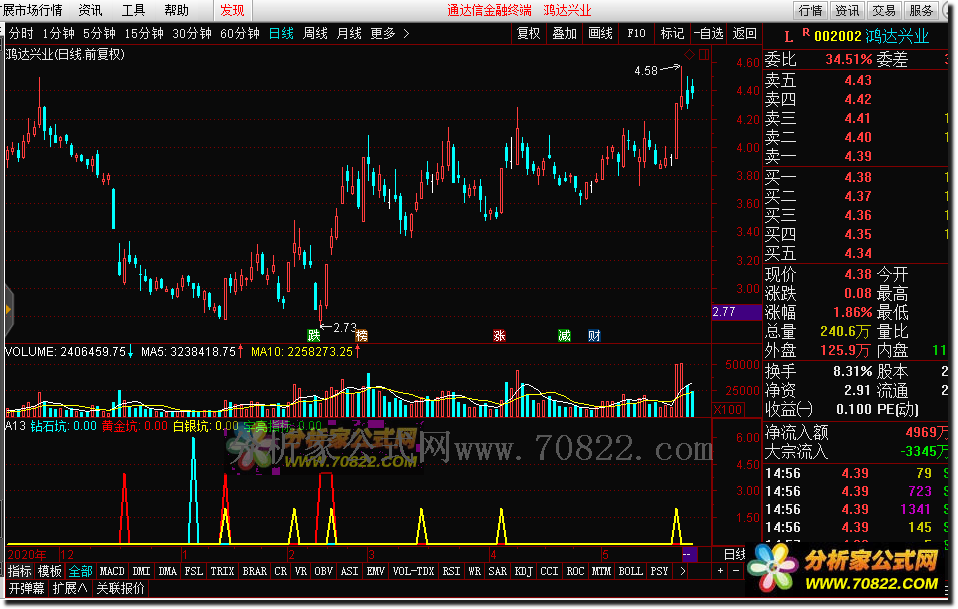Image resolution: width=958 pixels, height=609 pixels.
Task: Click the 关联报价 button
Action: [x=120, y=588]
